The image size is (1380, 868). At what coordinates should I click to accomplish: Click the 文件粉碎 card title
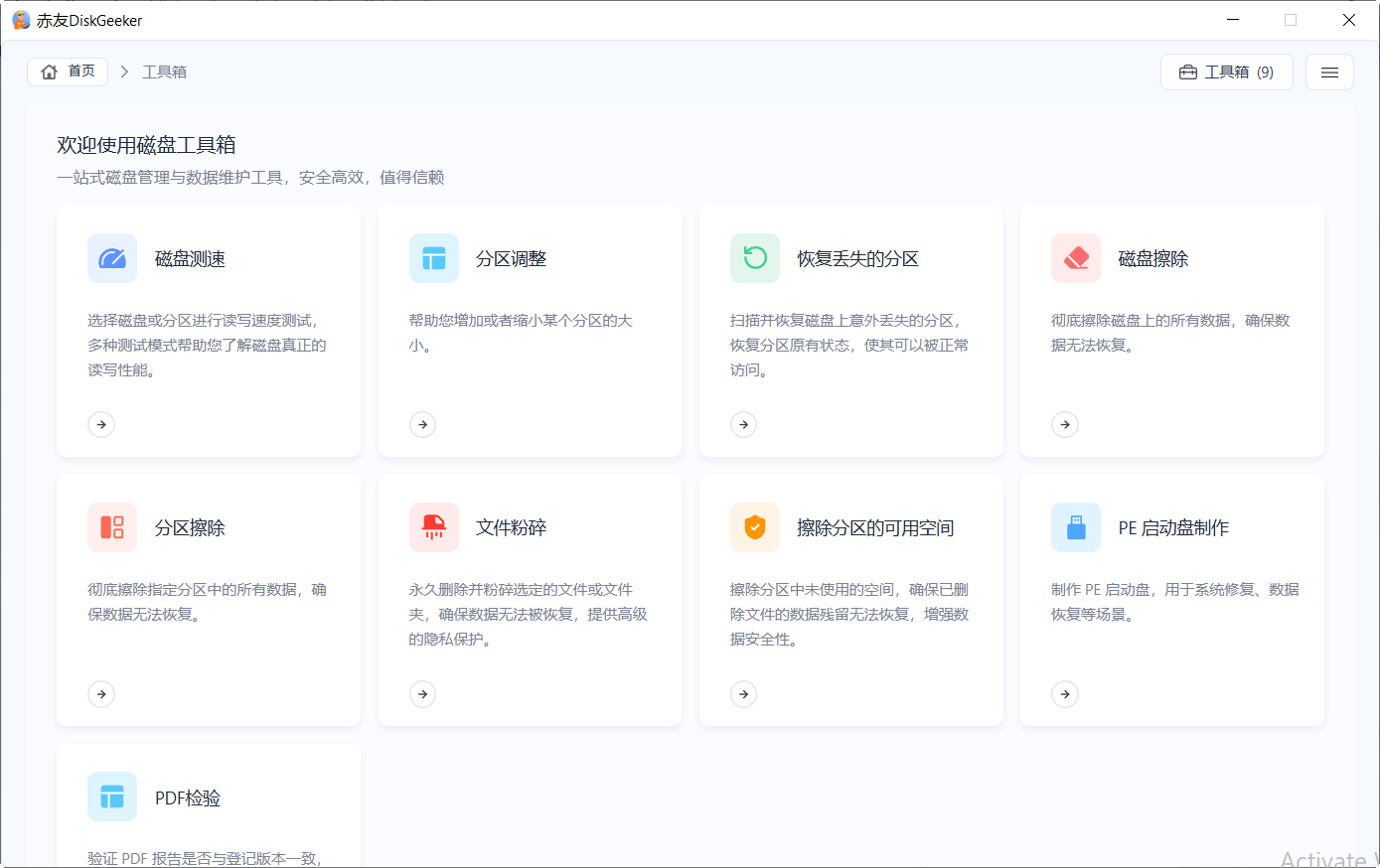click(x=511, y=528)
